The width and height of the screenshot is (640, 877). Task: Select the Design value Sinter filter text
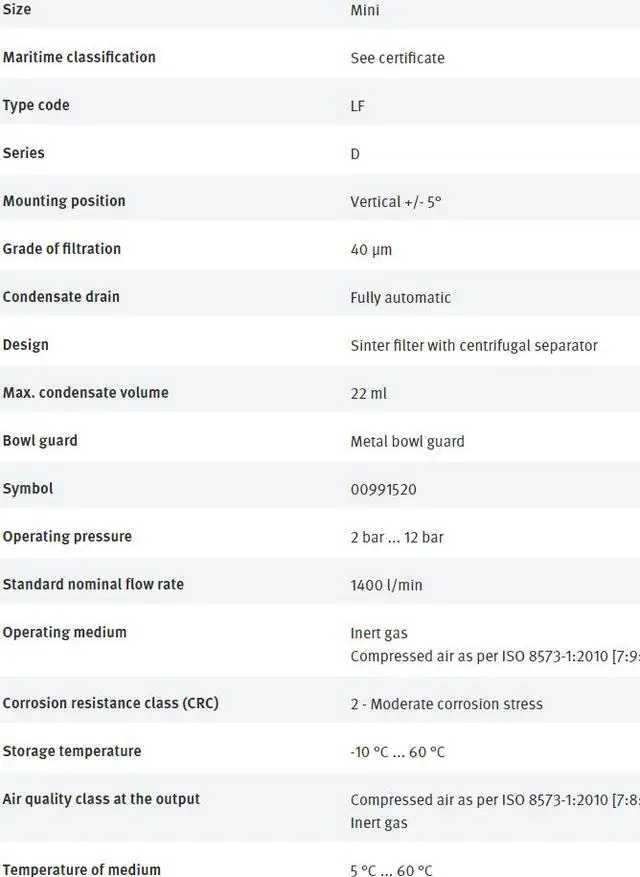pos(474,346)
